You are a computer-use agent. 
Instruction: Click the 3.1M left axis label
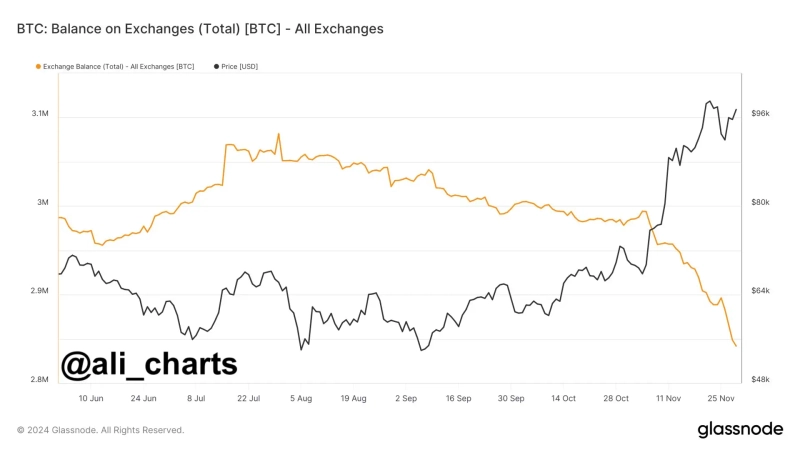(40, 114)
